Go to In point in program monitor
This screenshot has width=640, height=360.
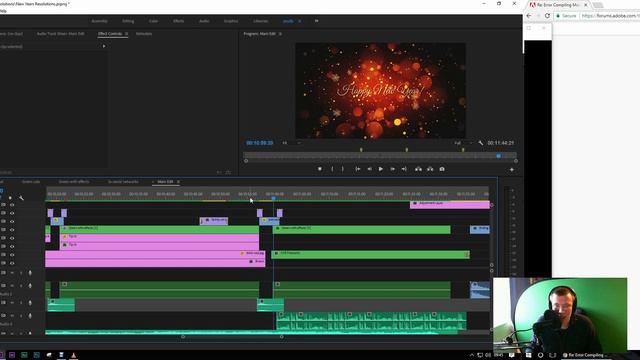358,169
